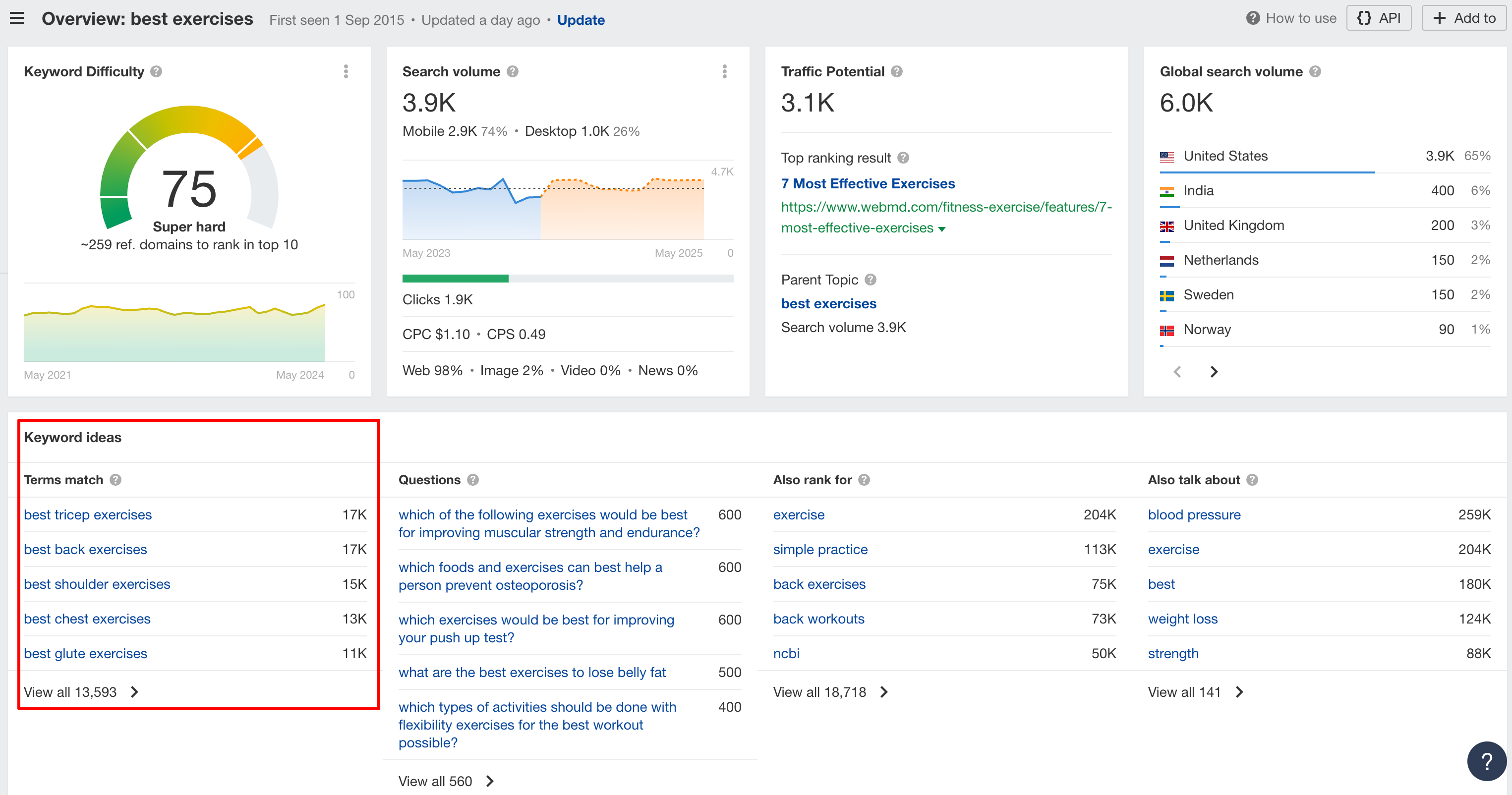Select Norway country row
Screen dimensions: 1512x795
click(1325, 330)
